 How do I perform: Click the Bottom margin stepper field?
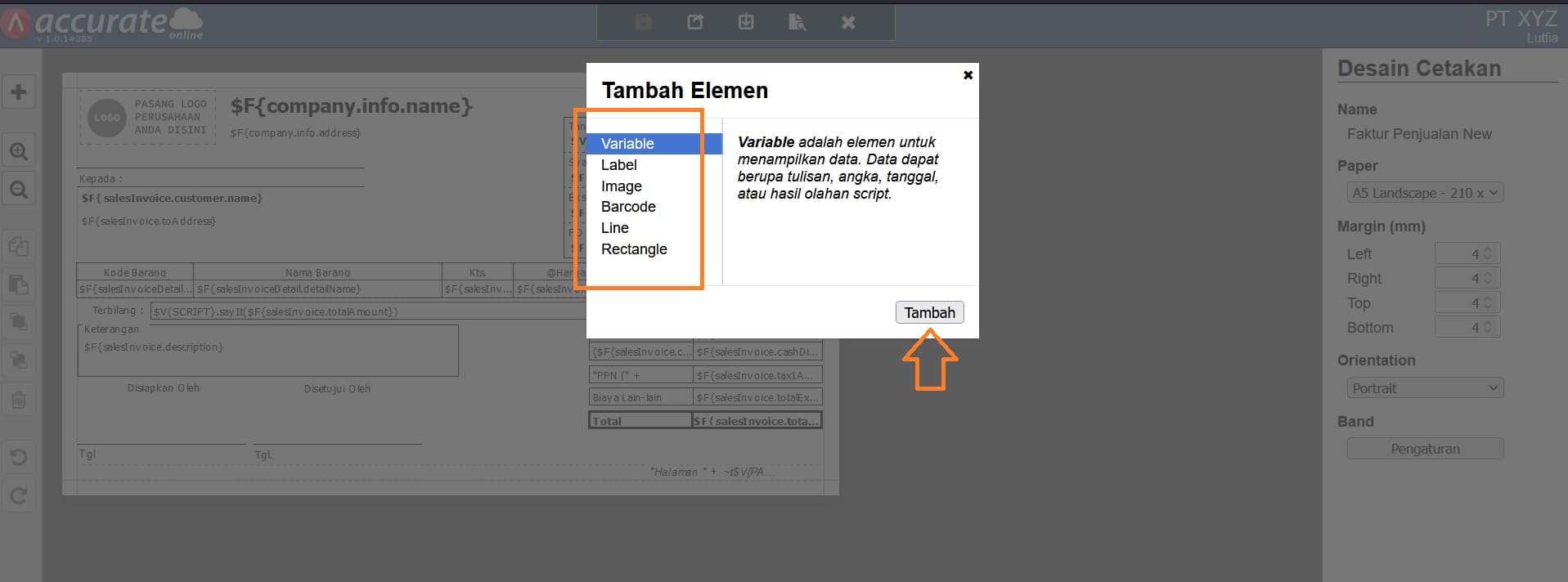point(1467,328)
